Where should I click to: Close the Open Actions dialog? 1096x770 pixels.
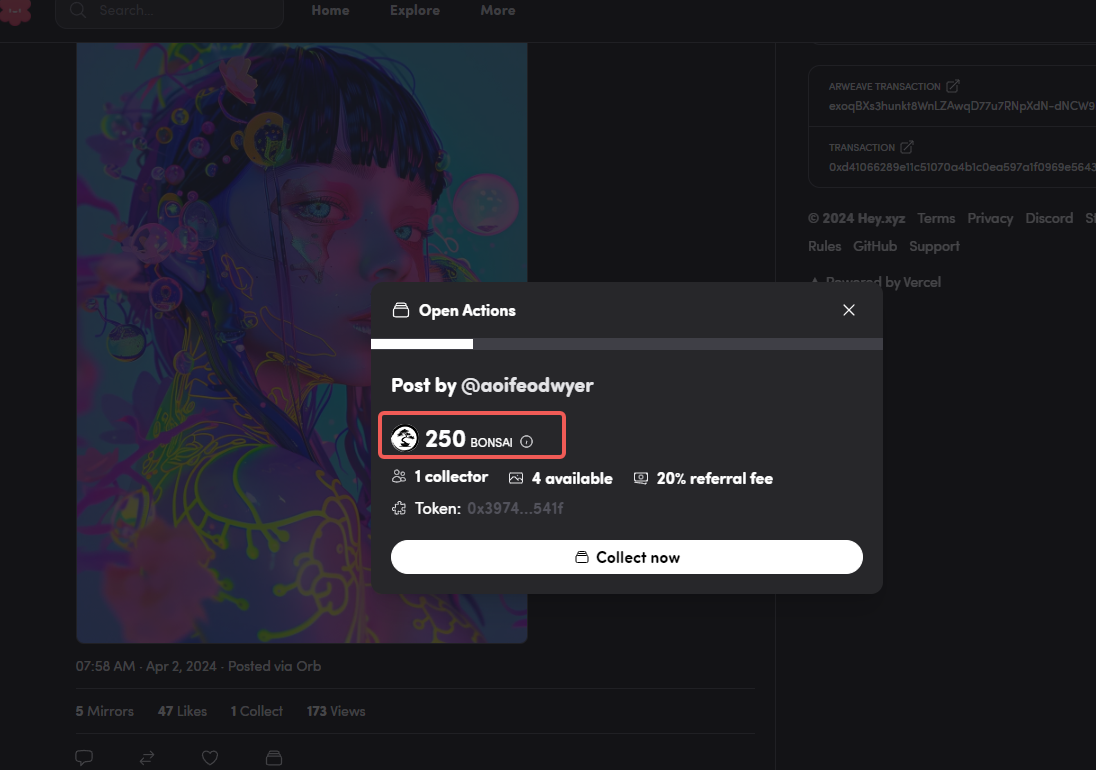pos(849,310)
